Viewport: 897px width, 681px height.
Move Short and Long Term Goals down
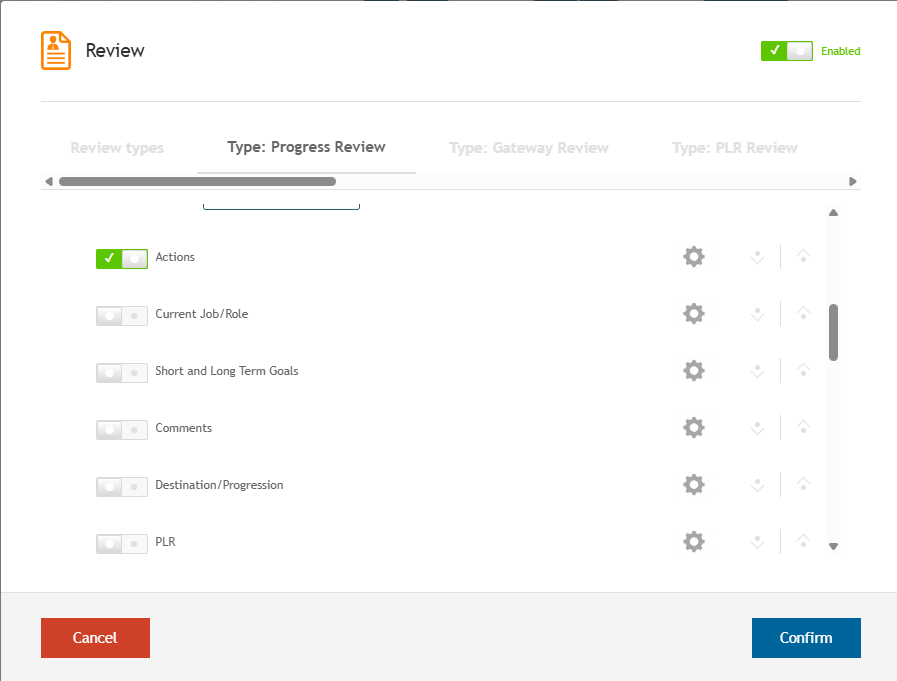(x=757, y=371)
